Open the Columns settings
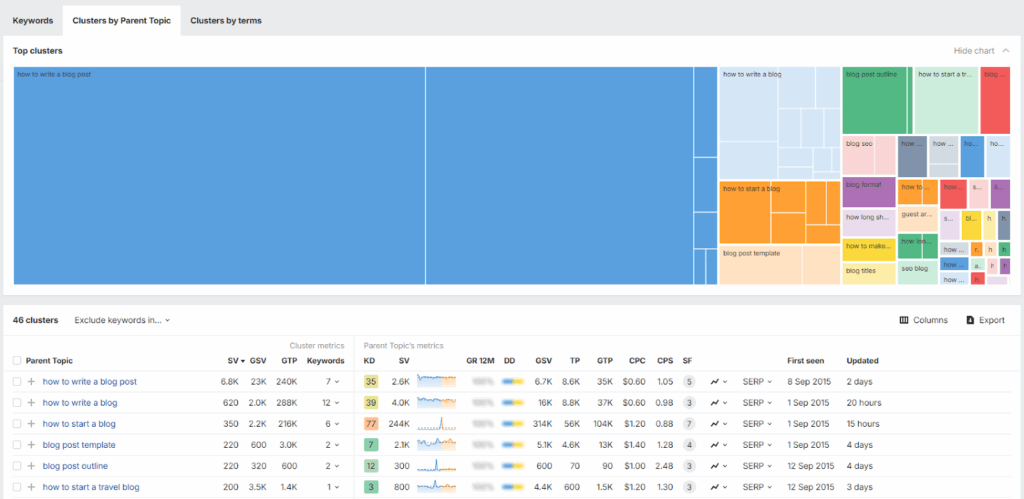1024x499 pixels. [923, 320]
